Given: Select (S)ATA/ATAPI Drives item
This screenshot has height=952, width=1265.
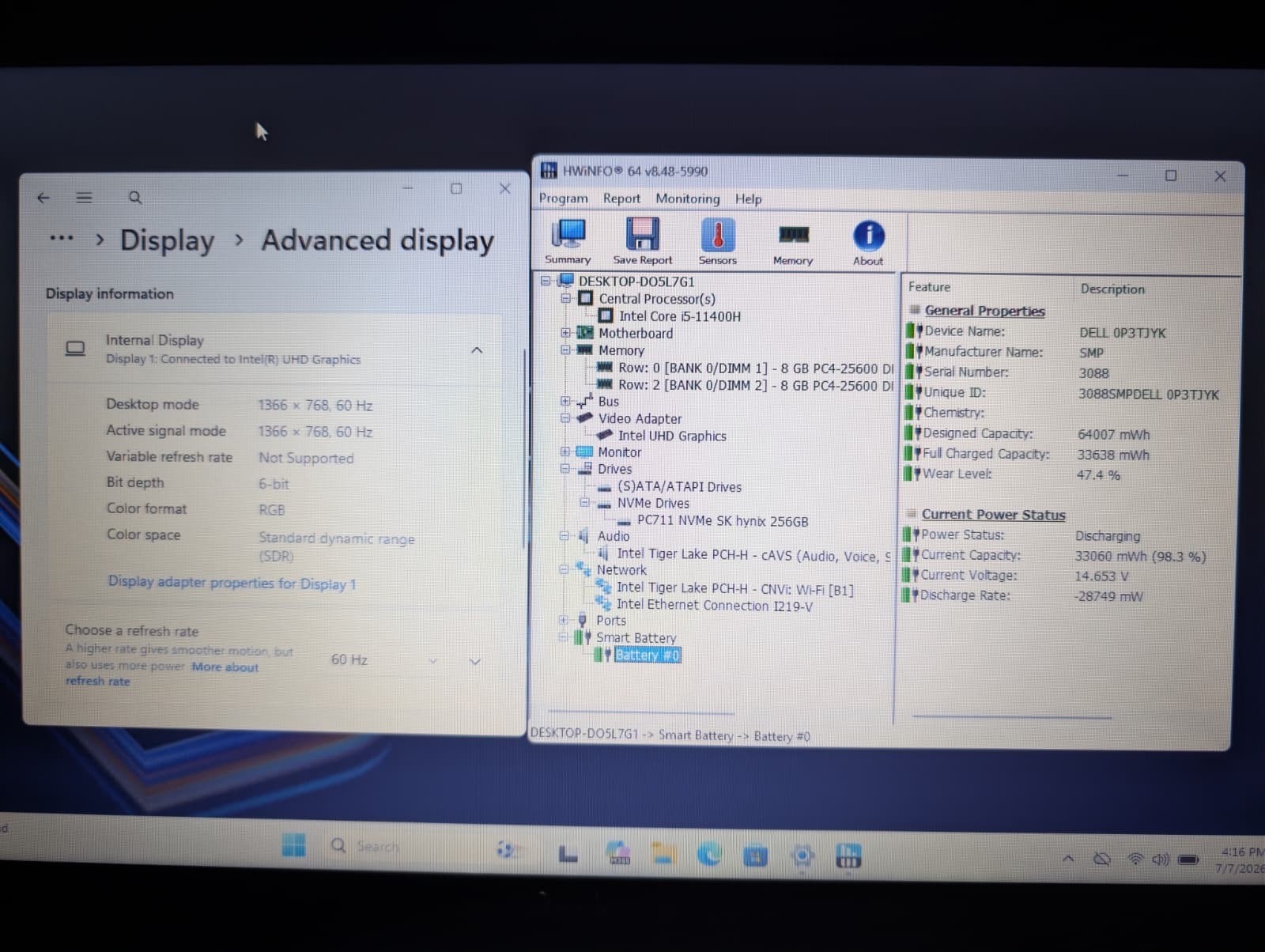Looking at the screenshot, I should (x=679, y=486).
